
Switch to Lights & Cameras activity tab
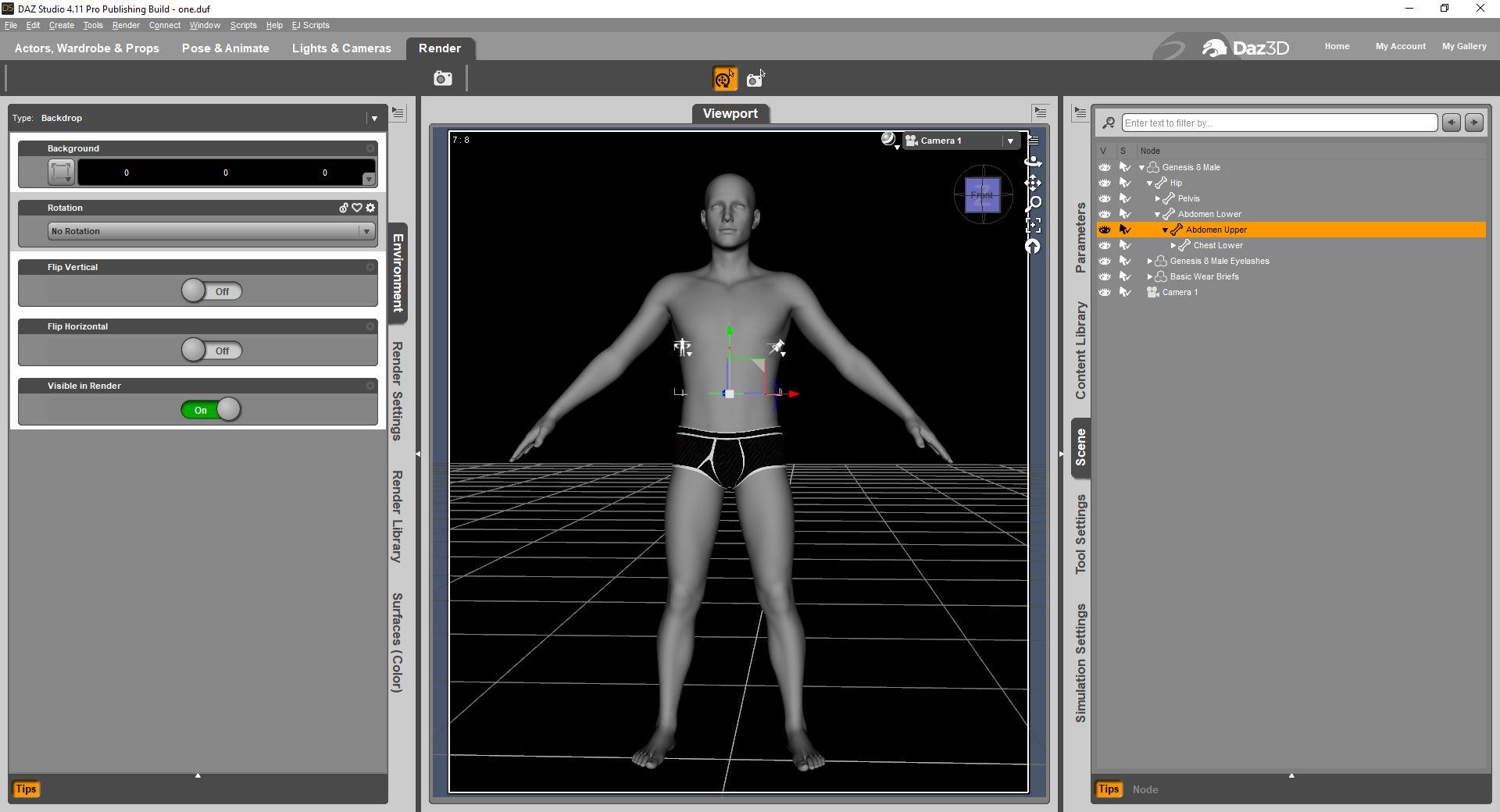341,48
